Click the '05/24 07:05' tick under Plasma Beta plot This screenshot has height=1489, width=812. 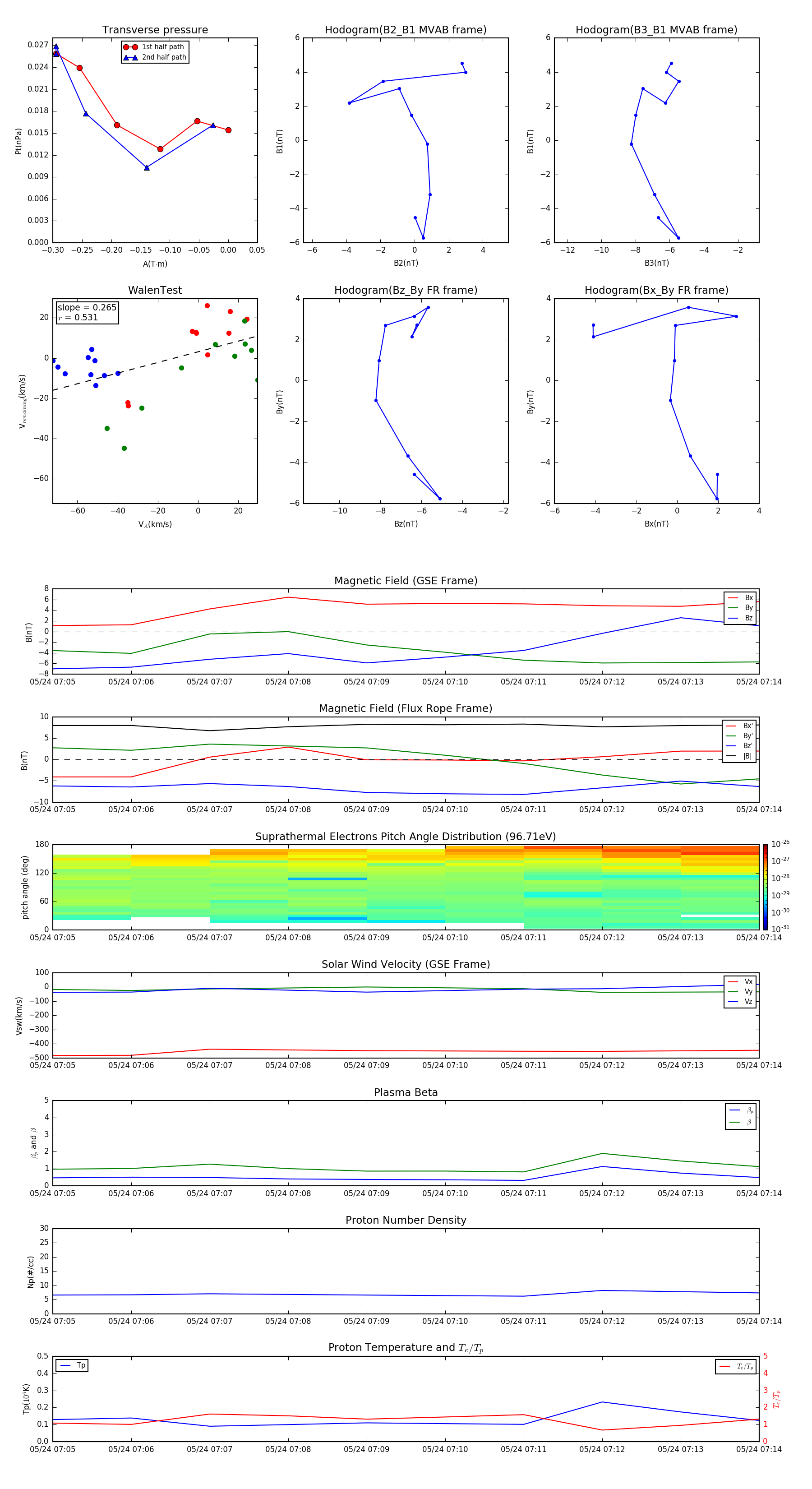tap(53, 1193)
